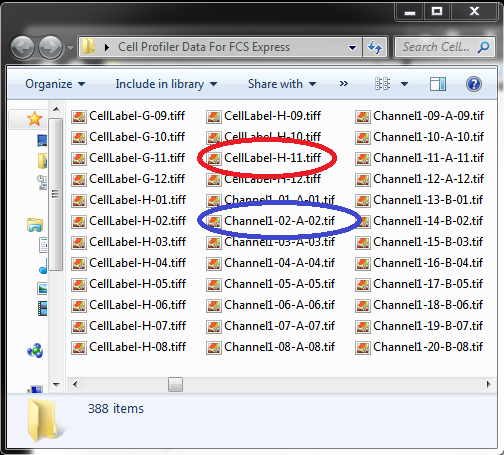This screenshot has width=504, height=455.
Task: Click the Back navigation arrow
Action: pyautogui.click(x=22, y=48)
